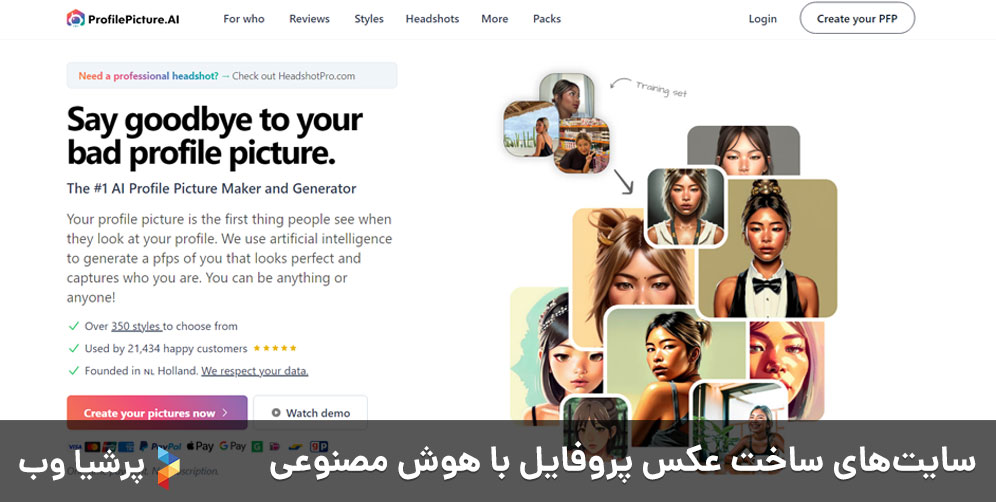
Task: Click the Persia Web colorful logo
Action: 168,468
